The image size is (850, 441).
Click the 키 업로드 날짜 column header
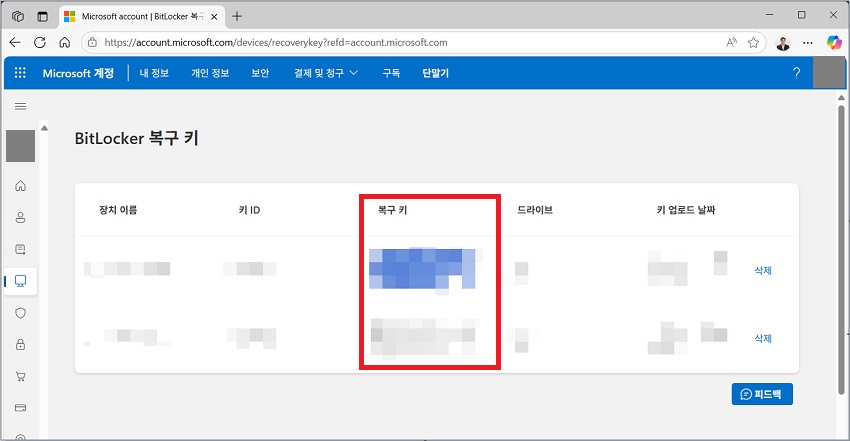pos(686,210)
